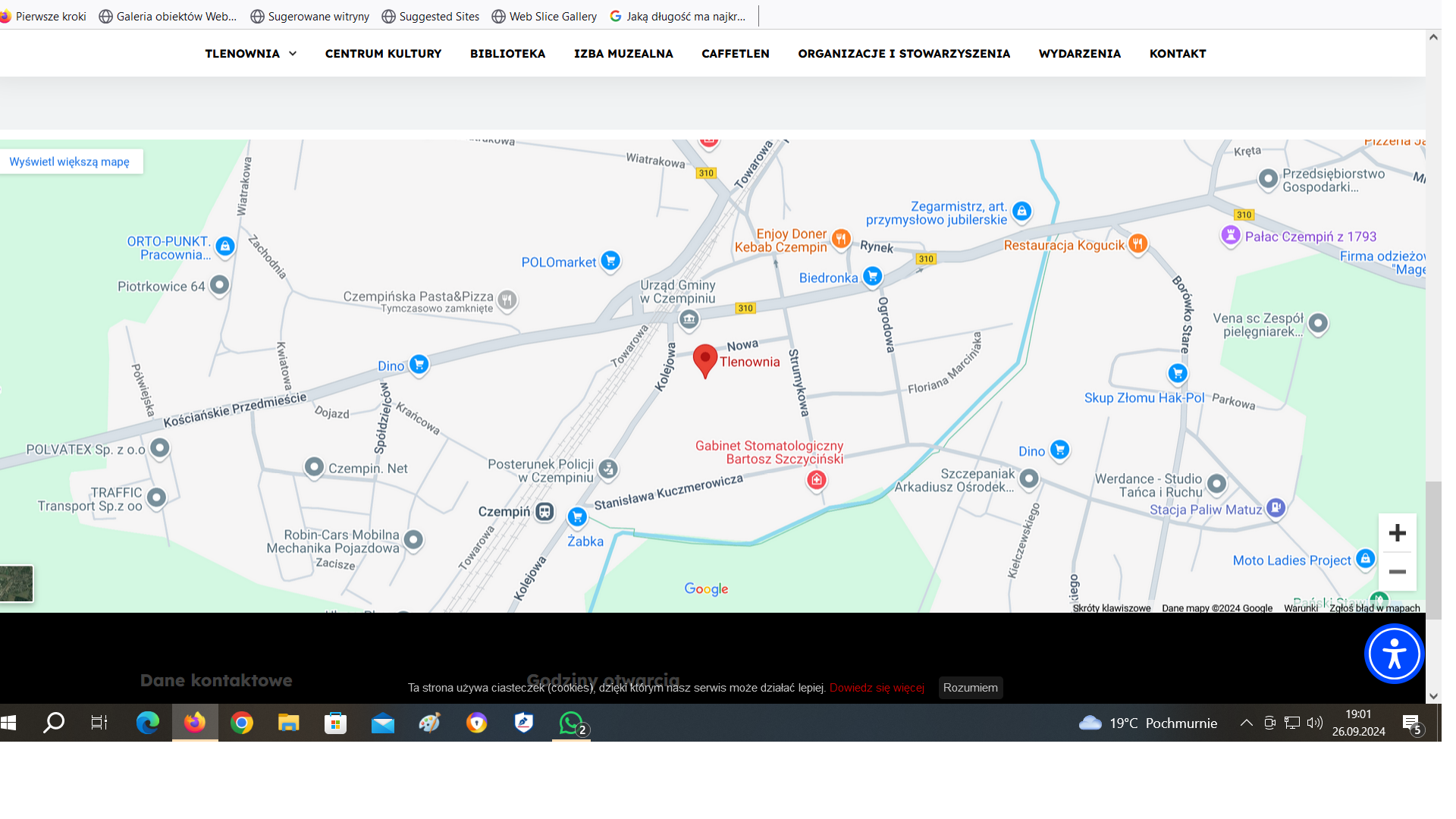Open Windows Start menu
This screenshot has height=819, width=1456.
9,723
